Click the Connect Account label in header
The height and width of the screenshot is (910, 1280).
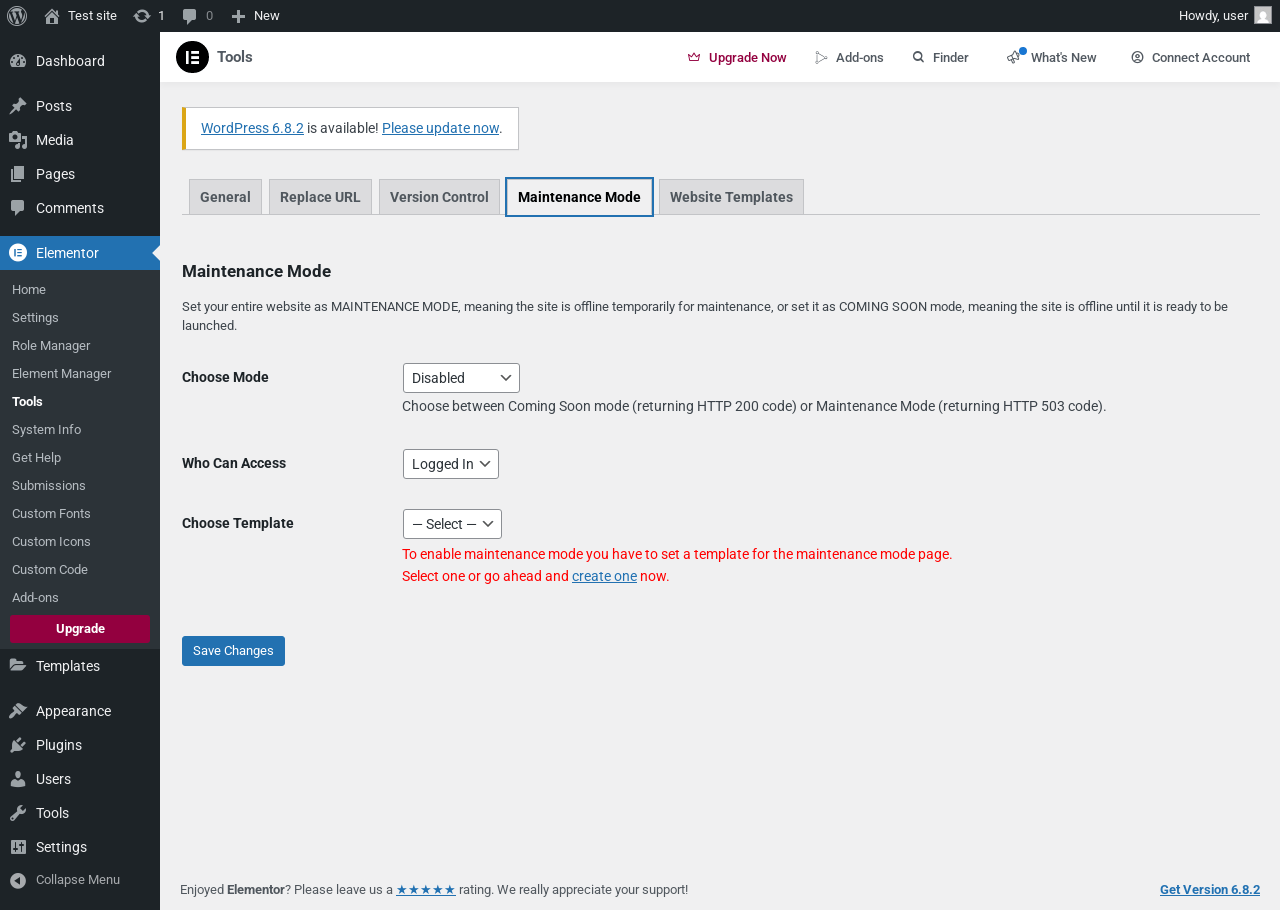click(1201, 58)
